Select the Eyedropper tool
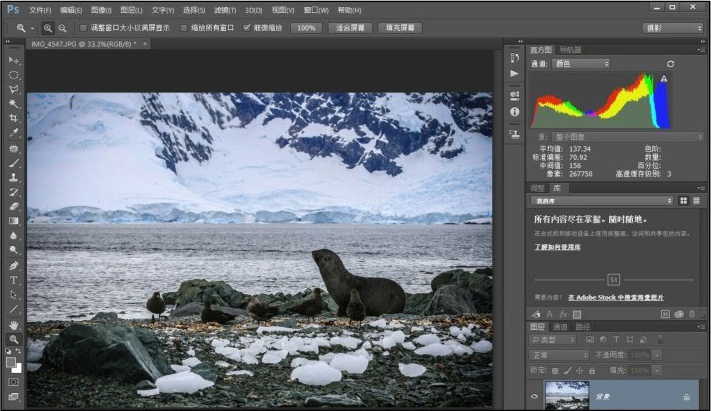The height and width of the screenshot is (411, 711). [x=14, y=132]
